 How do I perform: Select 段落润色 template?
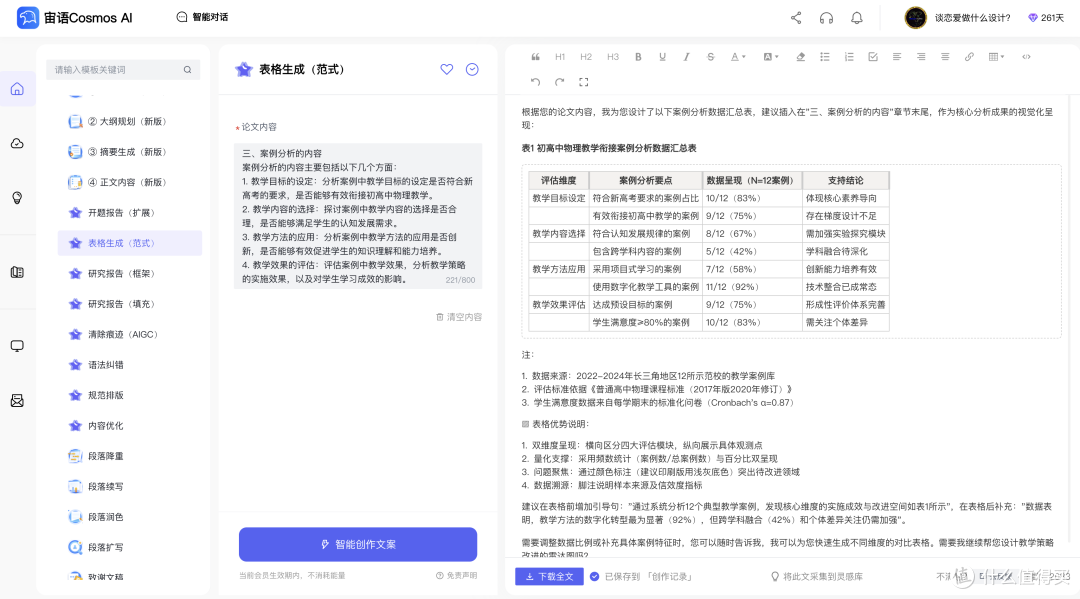coord(129,516)
